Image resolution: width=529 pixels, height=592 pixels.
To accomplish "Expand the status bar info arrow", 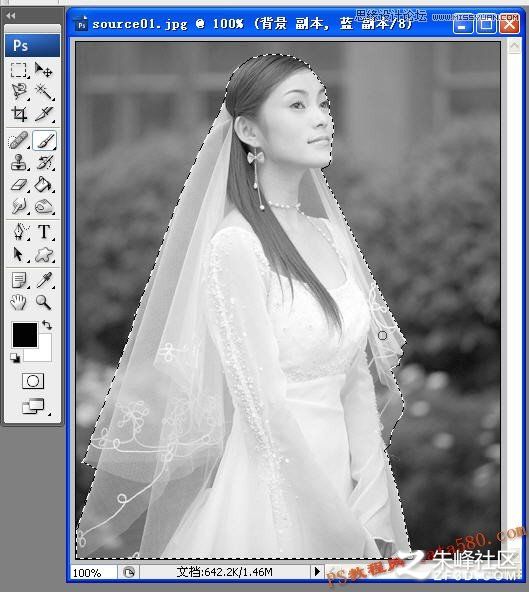I will click(317, 571).
